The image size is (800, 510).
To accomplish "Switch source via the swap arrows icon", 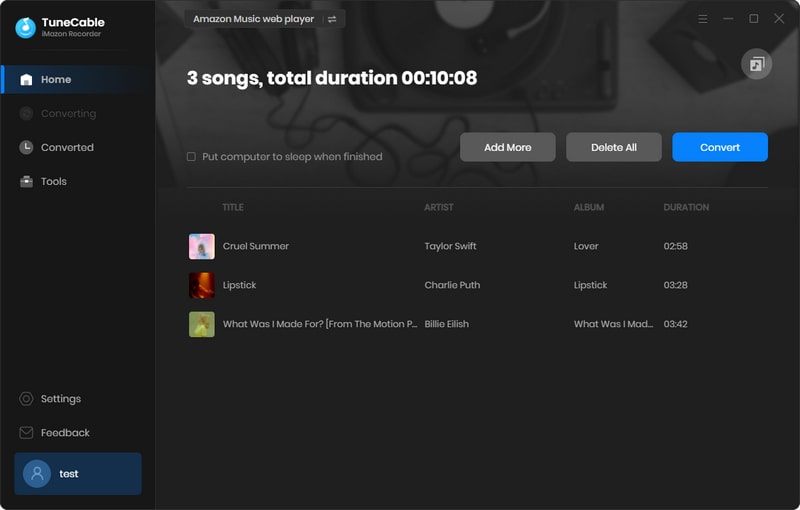I will pos(332,19).
